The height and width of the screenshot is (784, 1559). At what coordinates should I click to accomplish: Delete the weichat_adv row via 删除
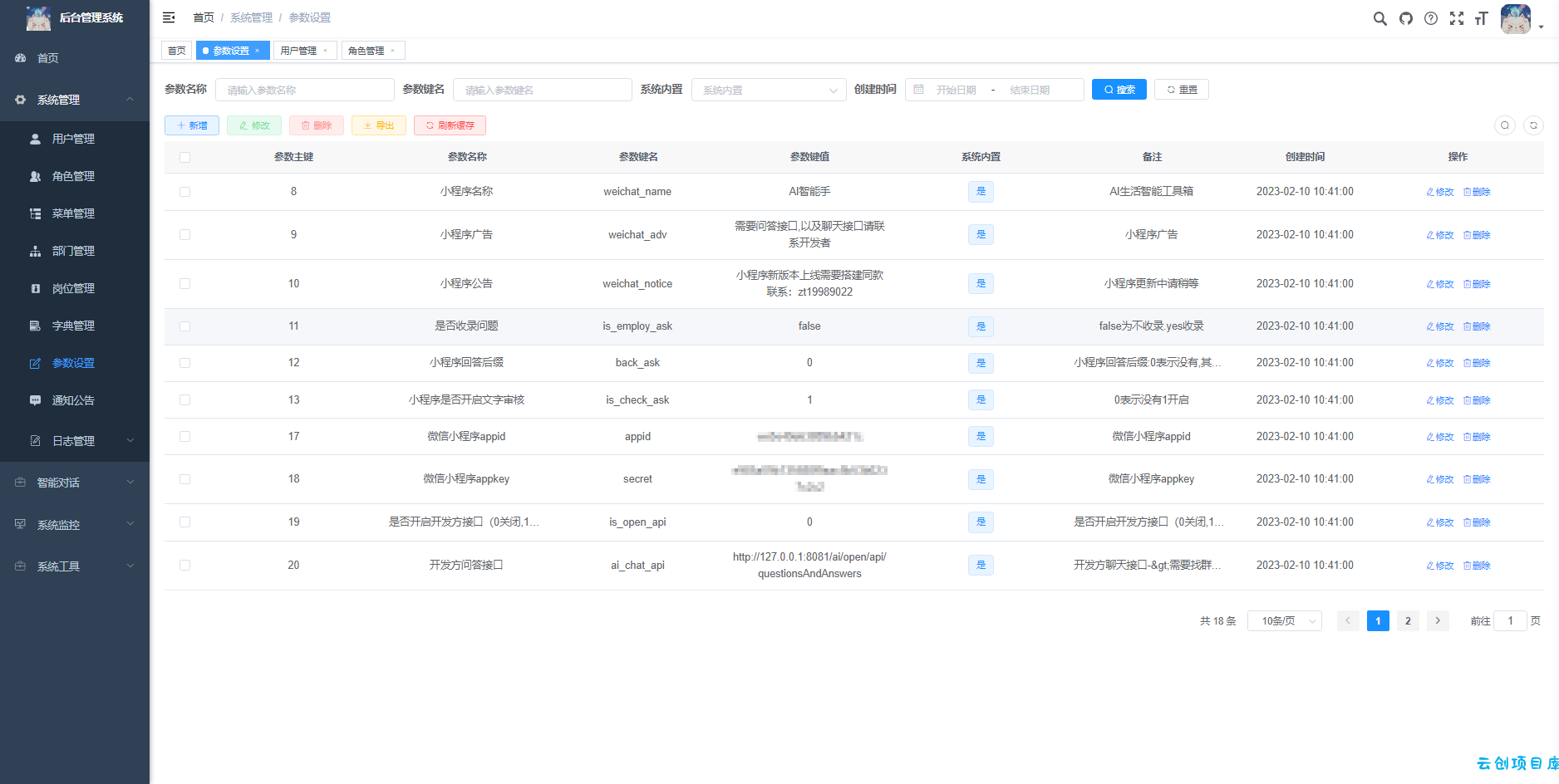tap(1477, 235)
